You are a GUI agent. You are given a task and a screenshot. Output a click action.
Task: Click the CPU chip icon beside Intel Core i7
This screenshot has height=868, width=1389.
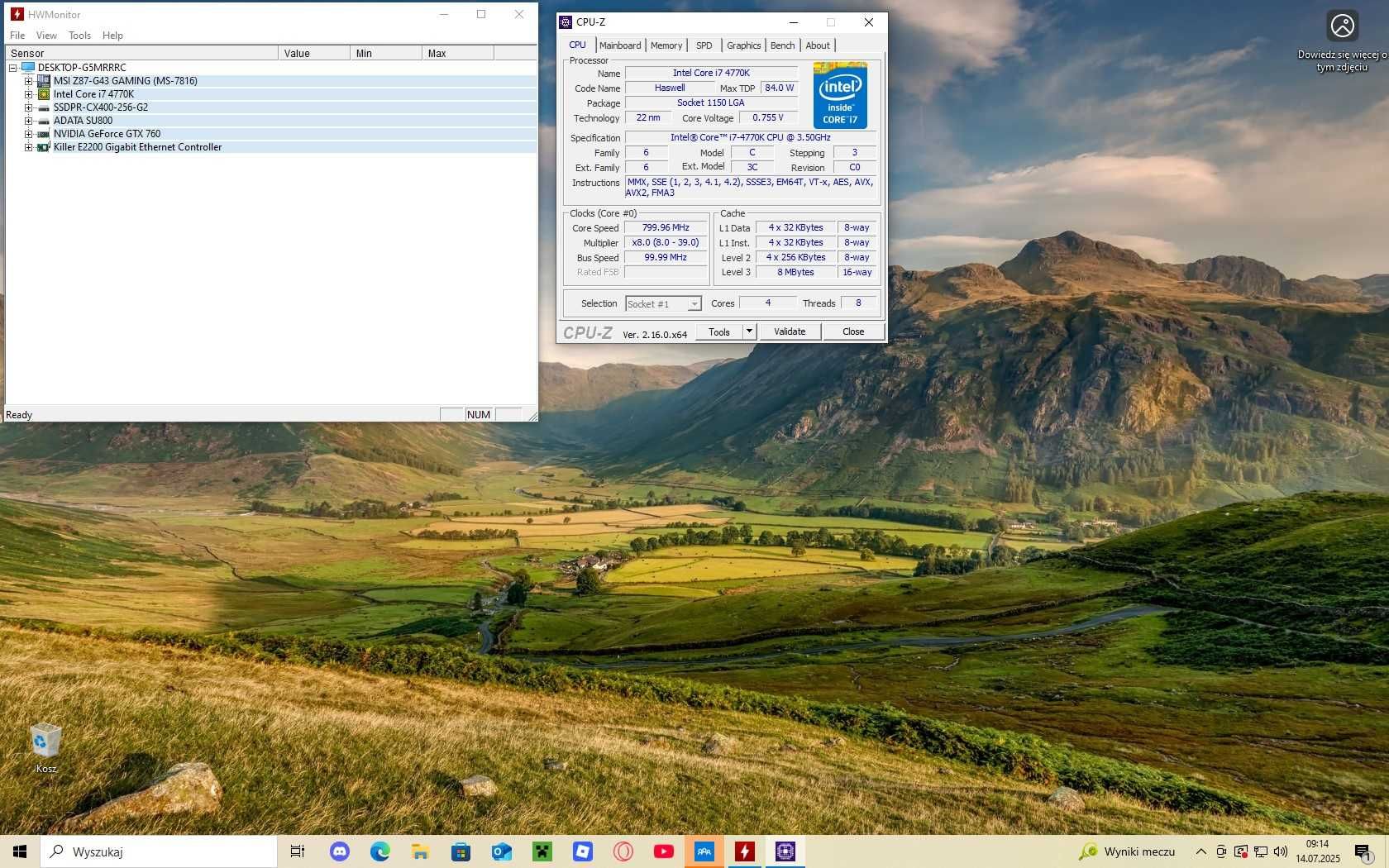click(x=44, y=94)
